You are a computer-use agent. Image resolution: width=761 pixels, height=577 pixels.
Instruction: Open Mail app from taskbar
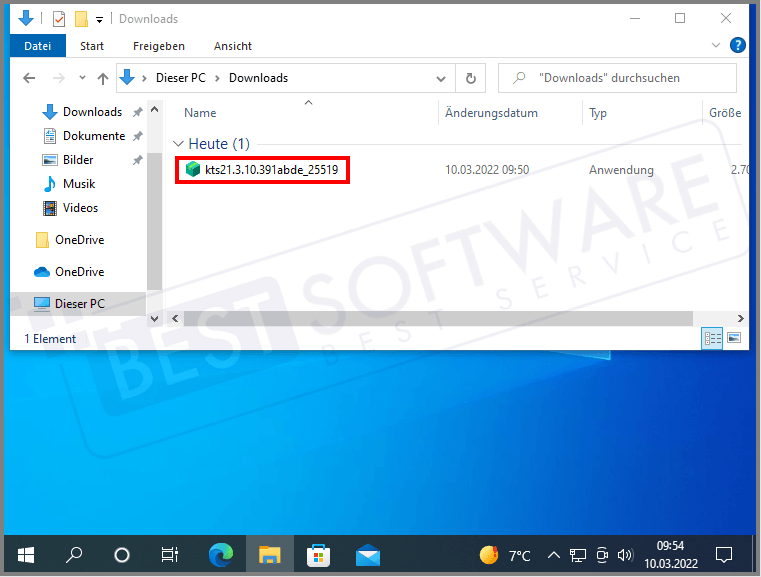point(367,555)
